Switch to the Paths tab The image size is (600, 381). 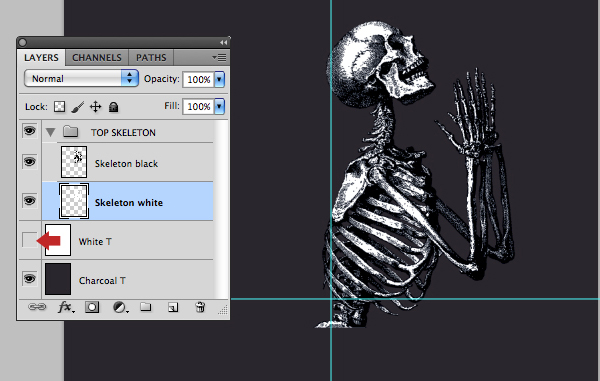pyautogui.click(x=151, y=58)
